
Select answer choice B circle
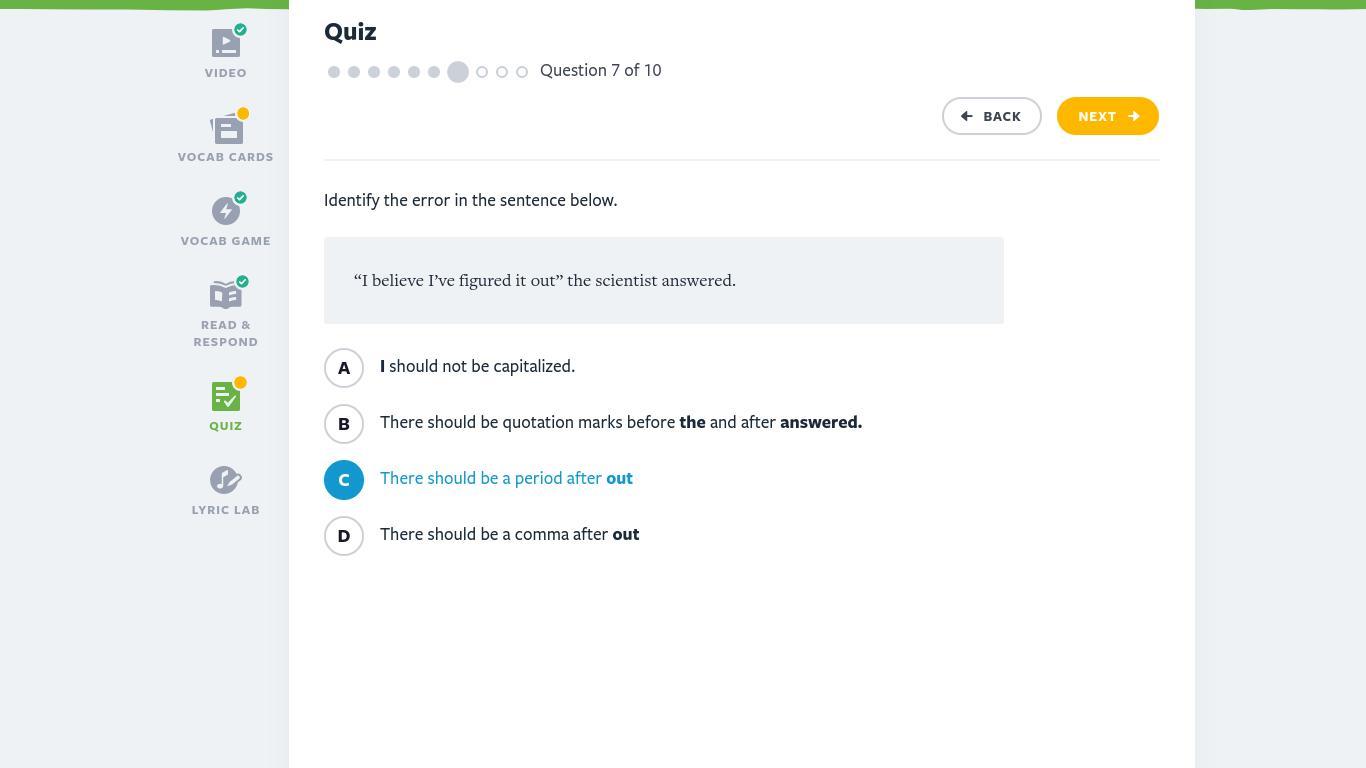pos(344,424)
